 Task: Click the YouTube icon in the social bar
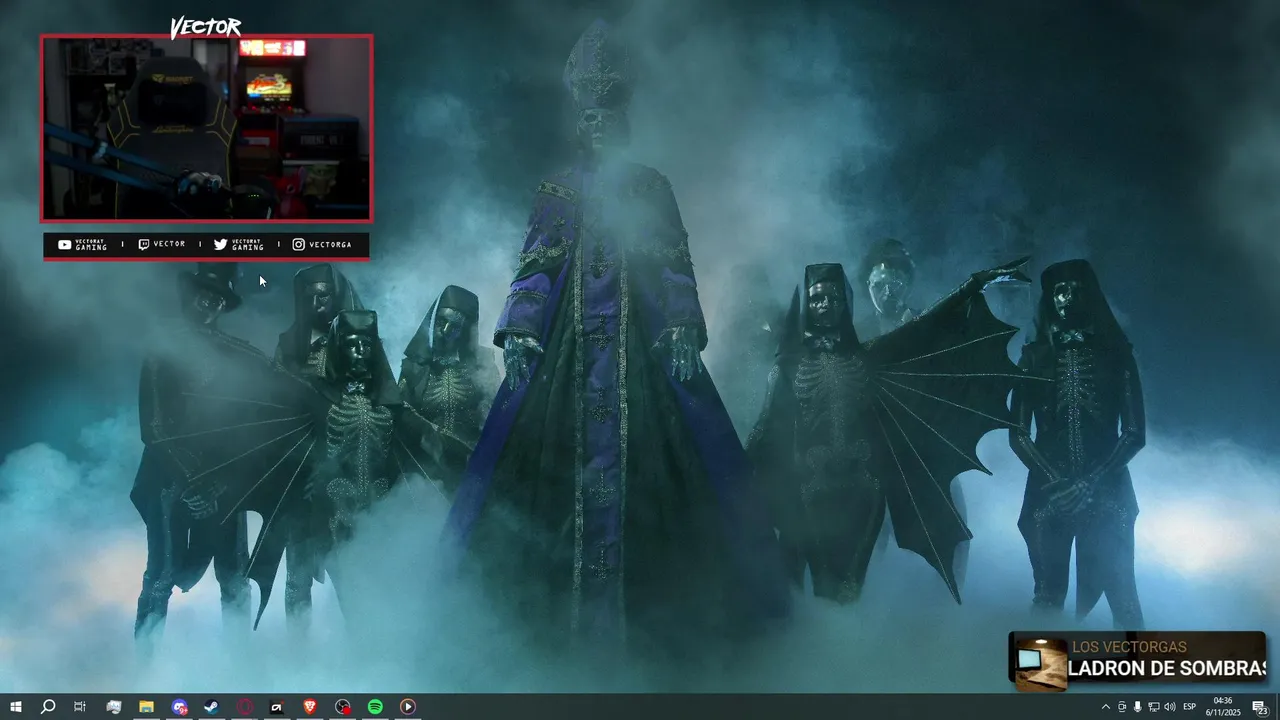click(x=65, y=244)
